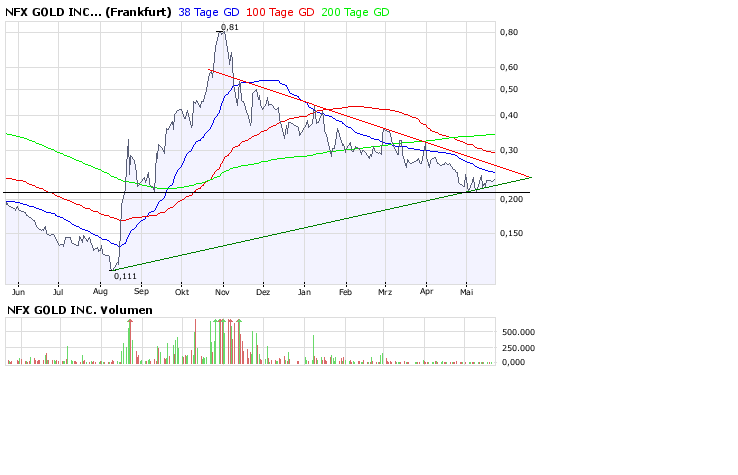
Task: Click the Nov month label
Action: [x=222, y=292]
